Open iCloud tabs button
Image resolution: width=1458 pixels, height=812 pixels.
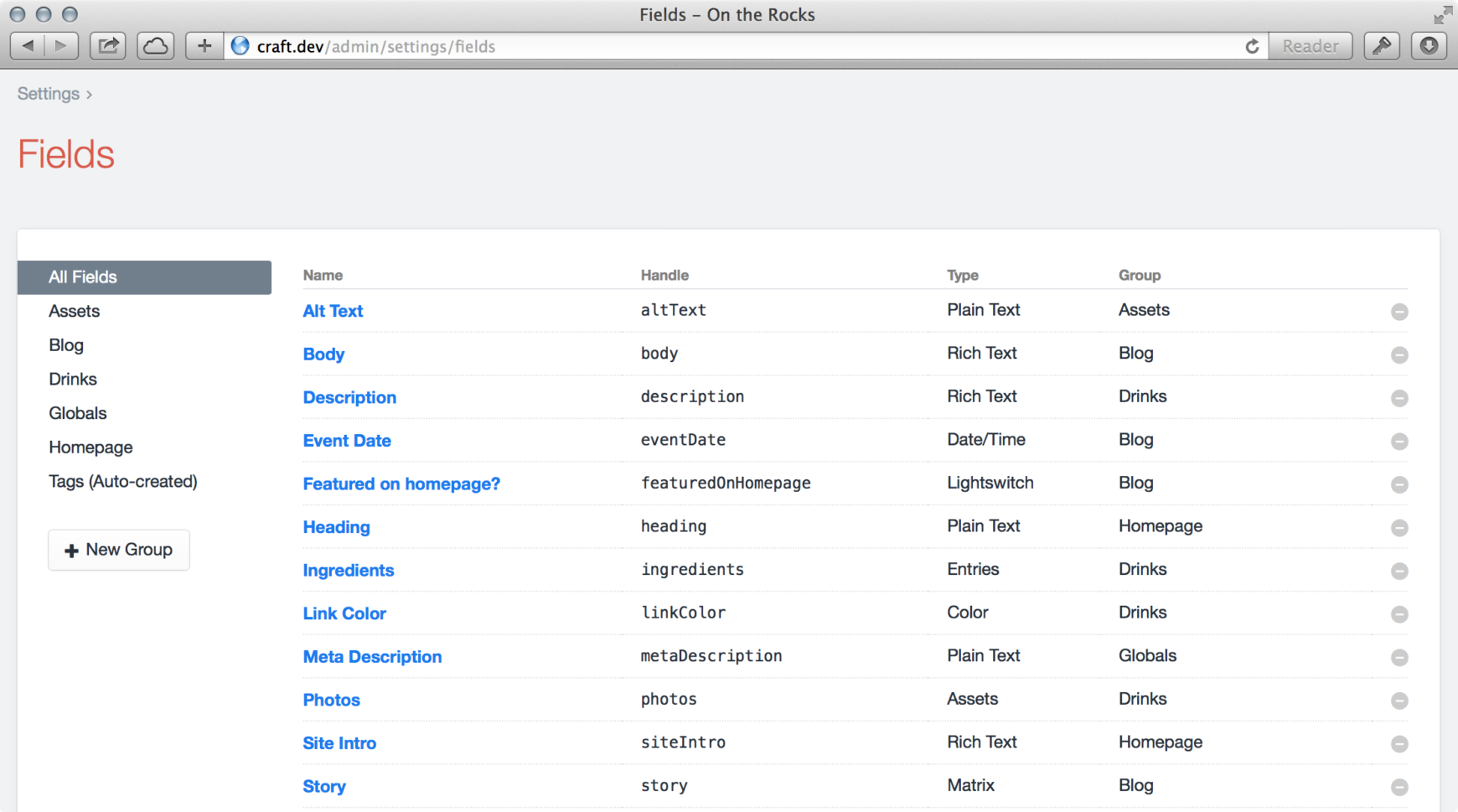pos(156,46)
